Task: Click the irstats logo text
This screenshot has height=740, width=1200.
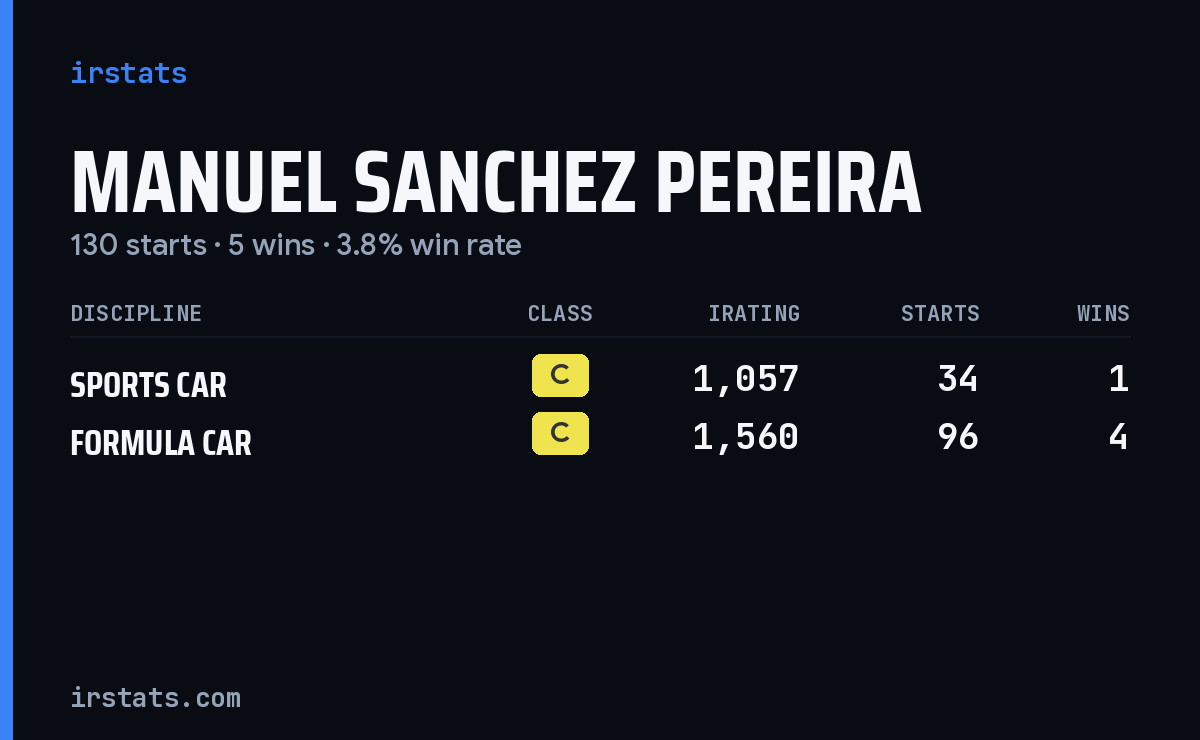Action: 128,73
